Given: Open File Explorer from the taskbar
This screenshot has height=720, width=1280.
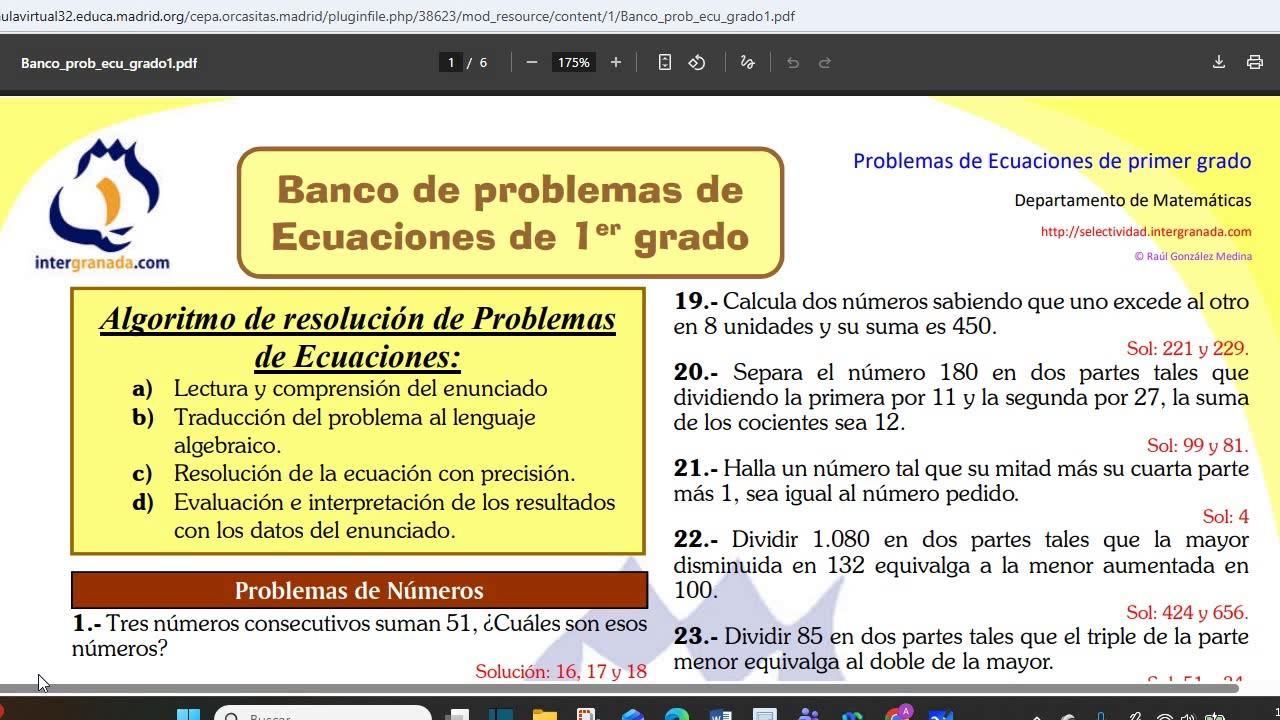Looking at the screenshot, I should (545, 714).
